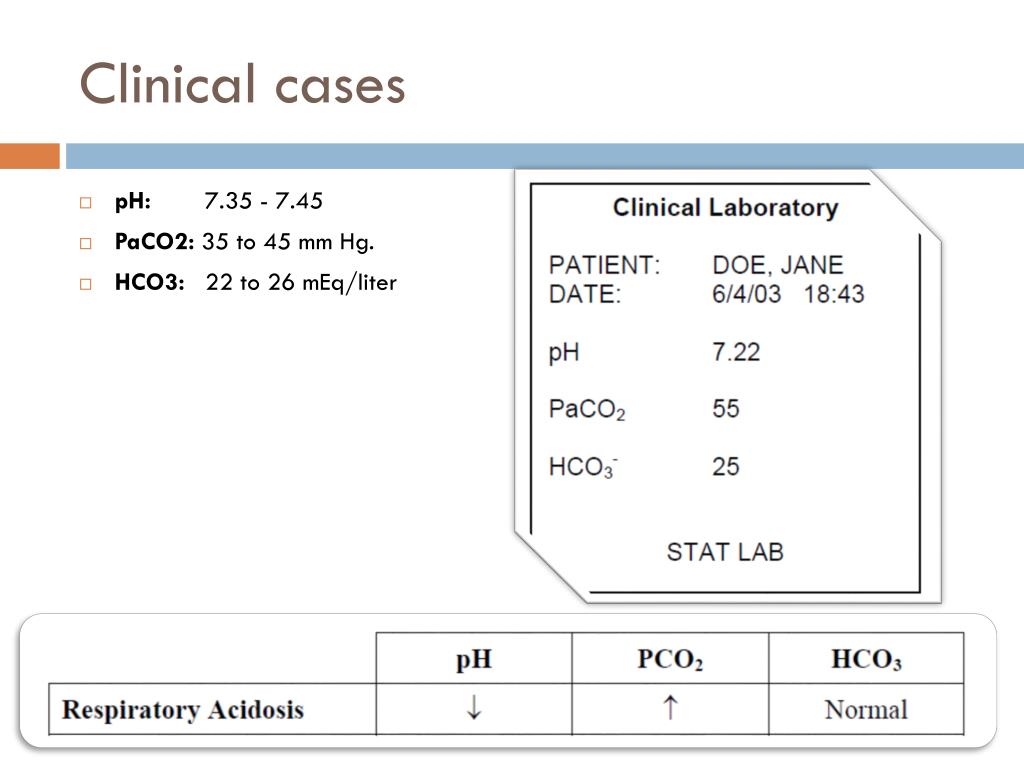Click the Respiratory Acidosis row label
The width and height of the screenshot is (1024, 768).
tap(183, 710)
